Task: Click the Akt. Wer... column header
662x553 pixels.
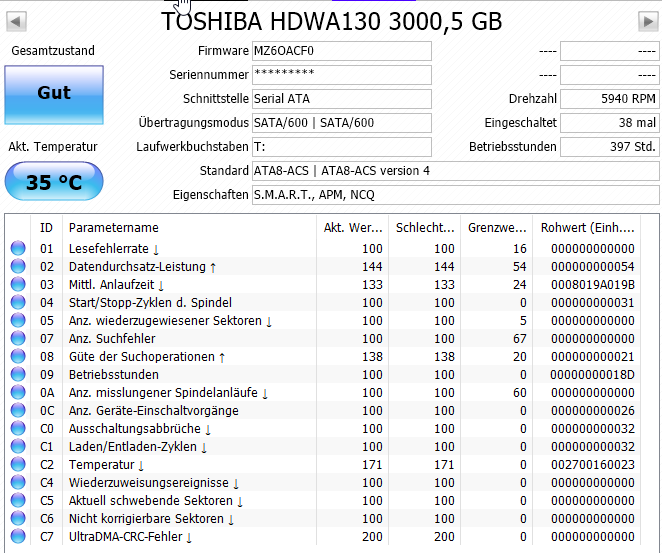Action: pyautogui.click(x=353, y=228)
